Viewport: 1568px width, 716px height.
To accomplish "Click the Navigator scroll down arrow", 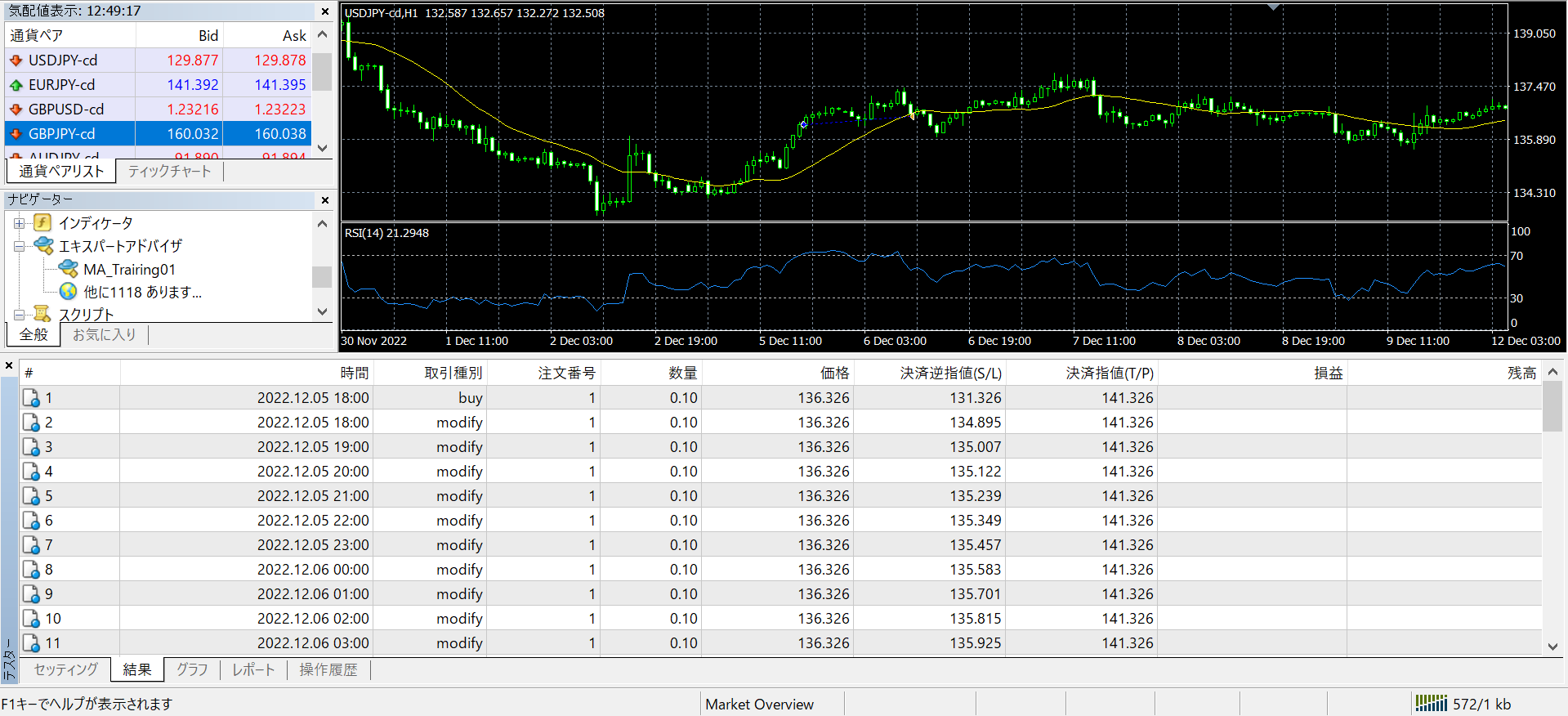I will click(322, 311).
